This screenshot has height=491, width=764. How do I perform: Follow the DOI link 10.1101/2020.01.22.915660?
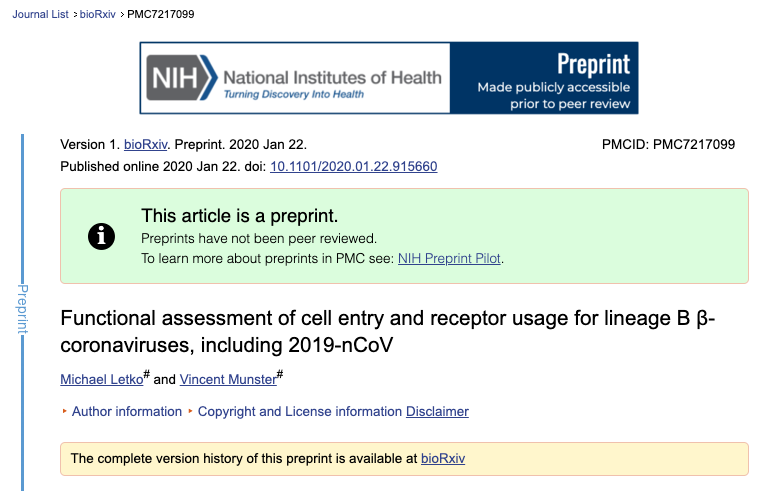tap(353, 167)
